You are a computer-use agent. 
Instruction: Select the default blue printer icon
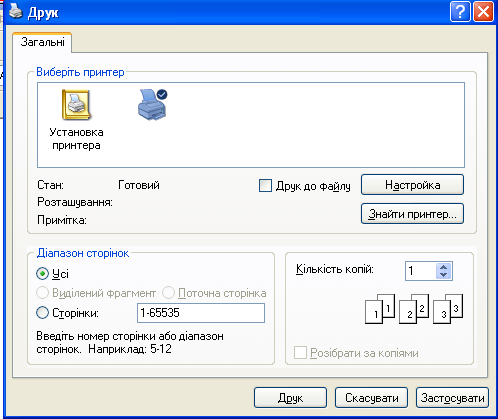(x=152, y=104)
